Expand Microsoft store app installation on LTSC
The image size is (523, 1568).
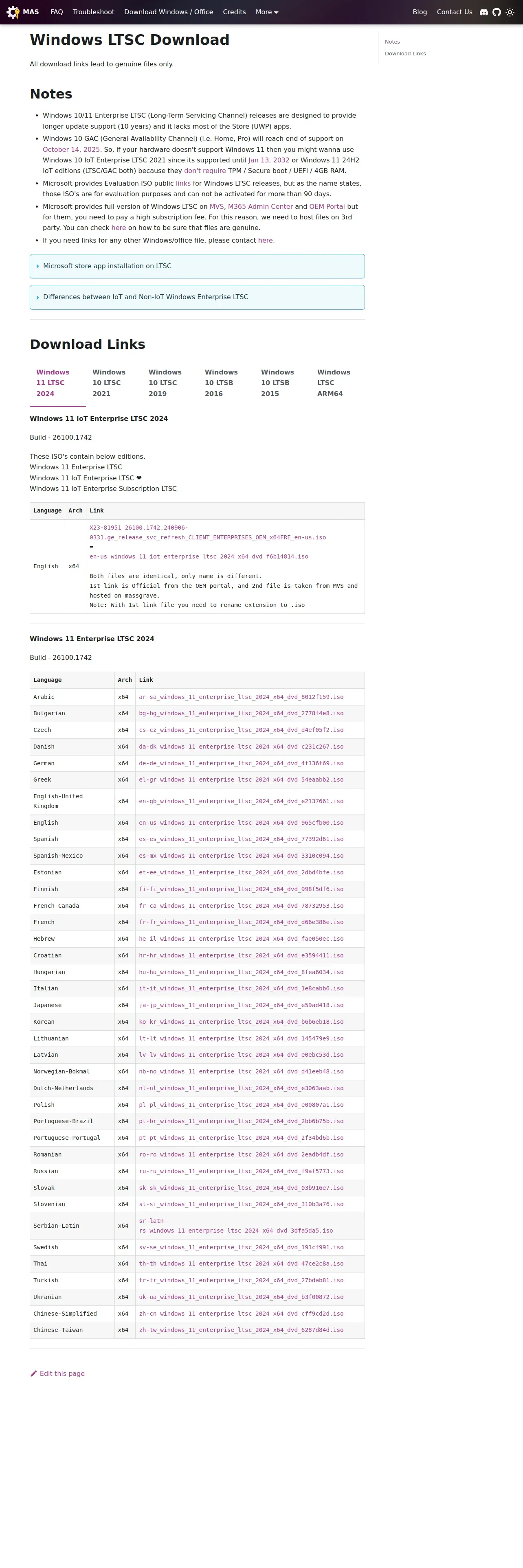(x=197, y=266)
